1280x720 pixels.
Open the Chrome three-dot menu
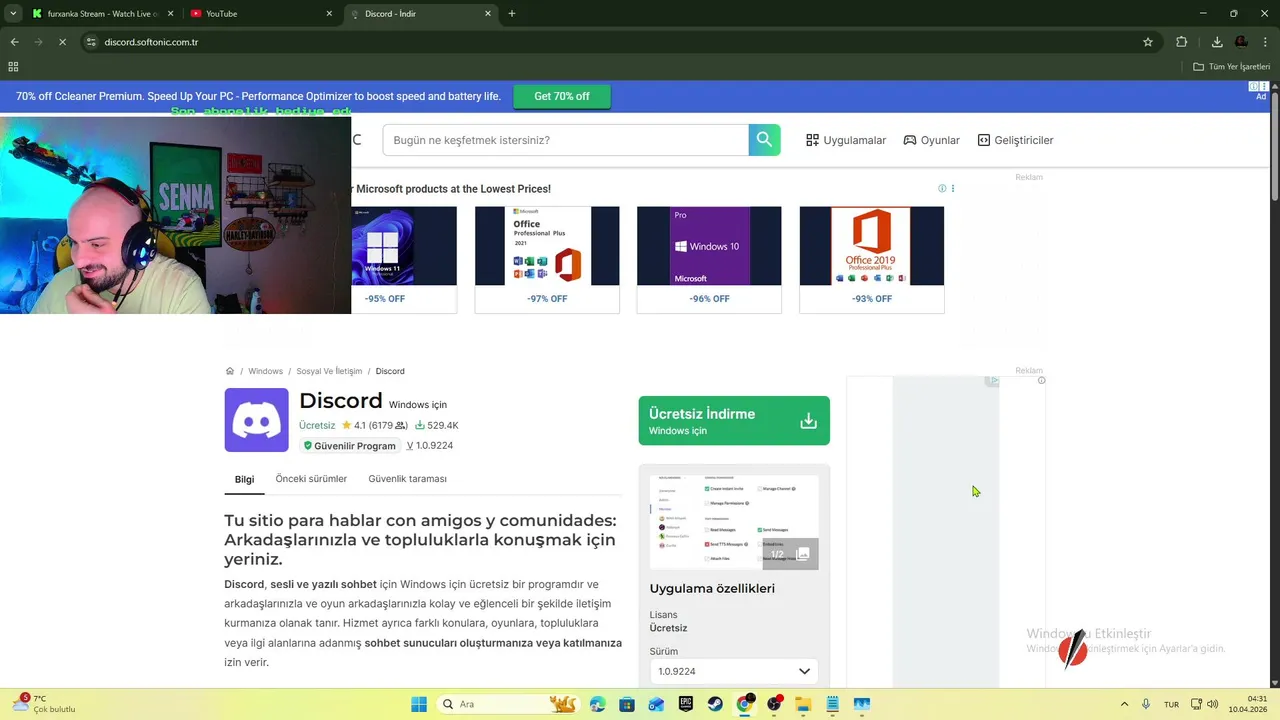1265,42
